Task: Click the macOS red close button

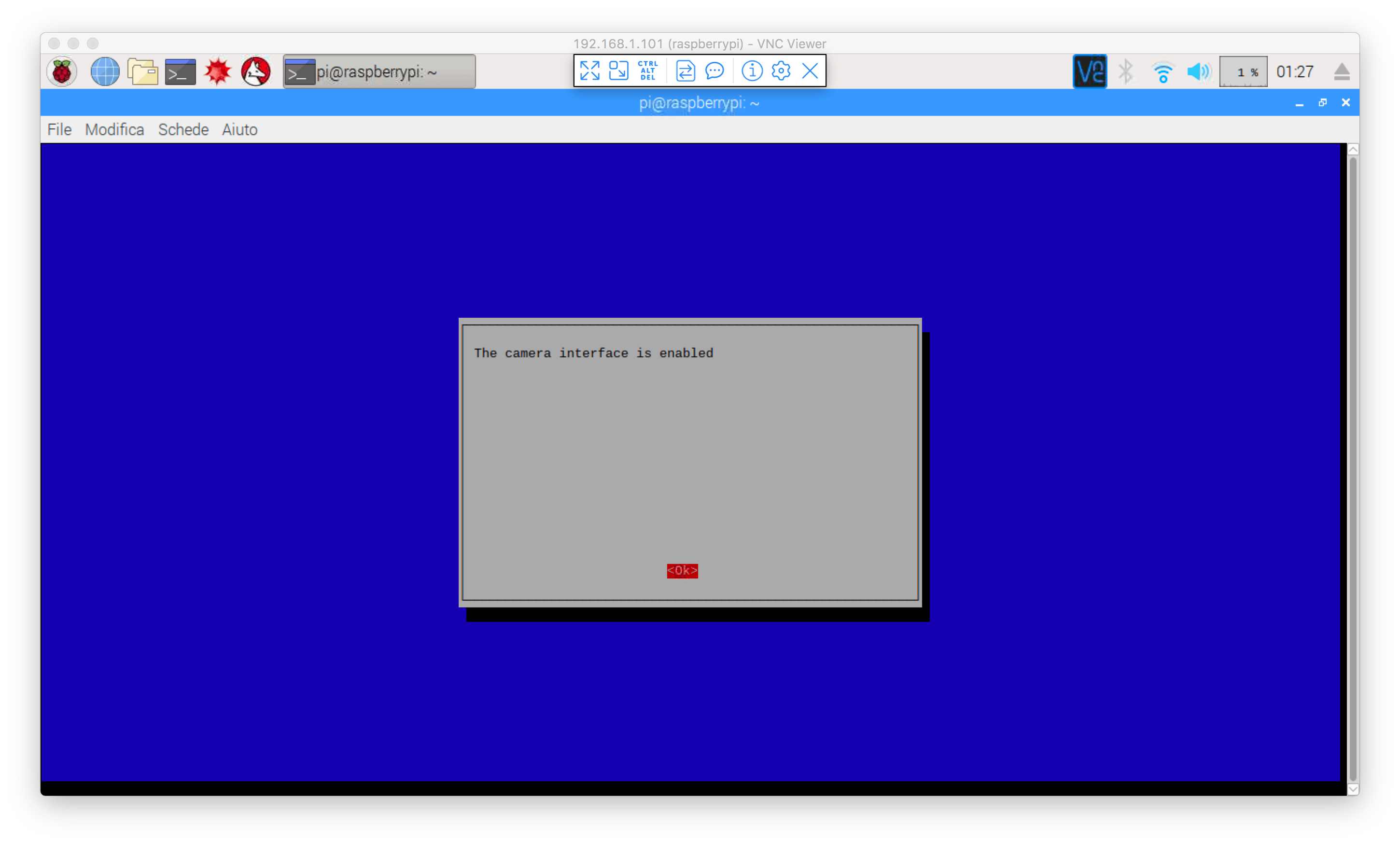Action: coord(54,43)
